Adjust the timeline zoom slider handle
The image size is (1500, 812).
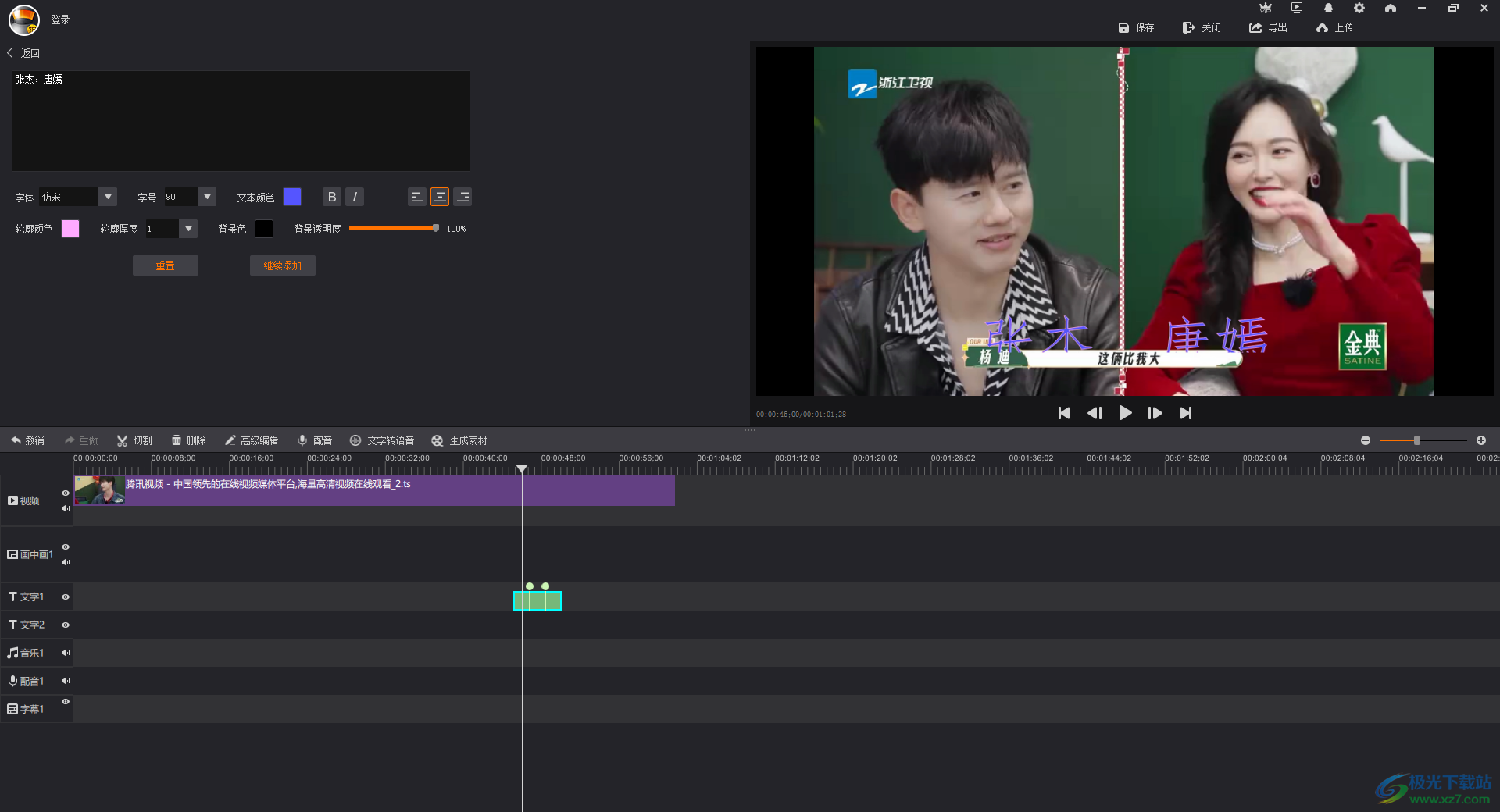[x=1417, y=440]
